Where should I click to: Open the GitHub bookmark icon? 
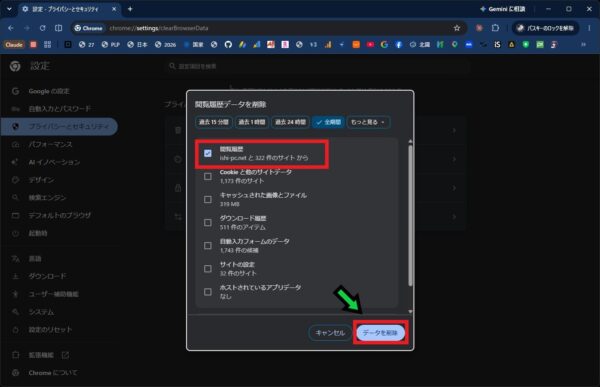pos(228,45)
